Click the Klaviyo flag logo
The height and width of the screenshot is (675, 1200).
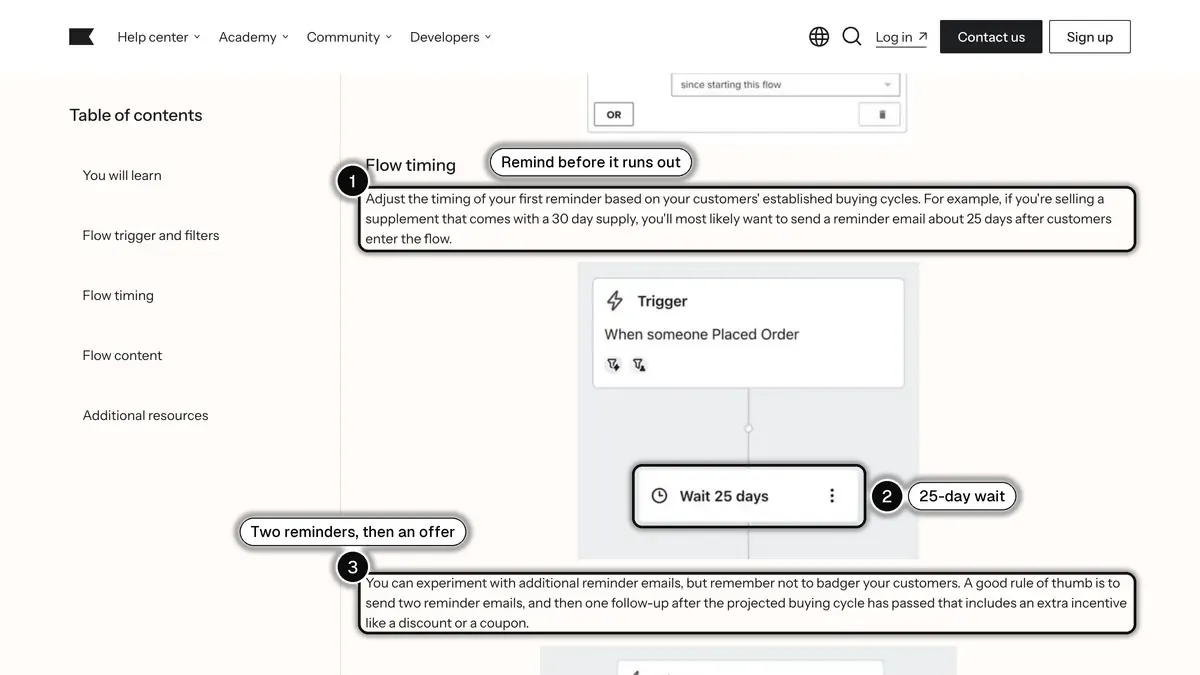coord(82,37)
